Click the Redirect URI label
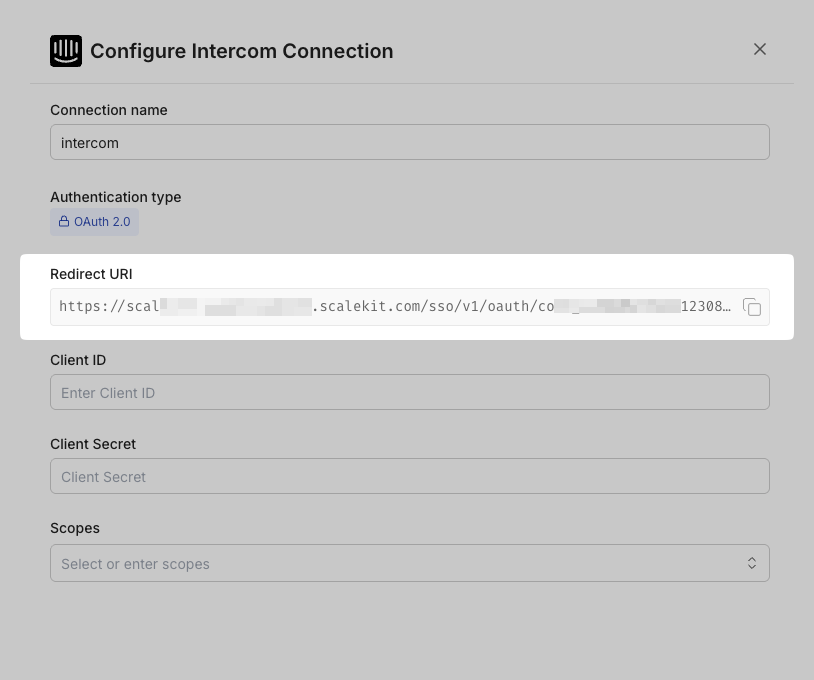 (x=91, y=274)
